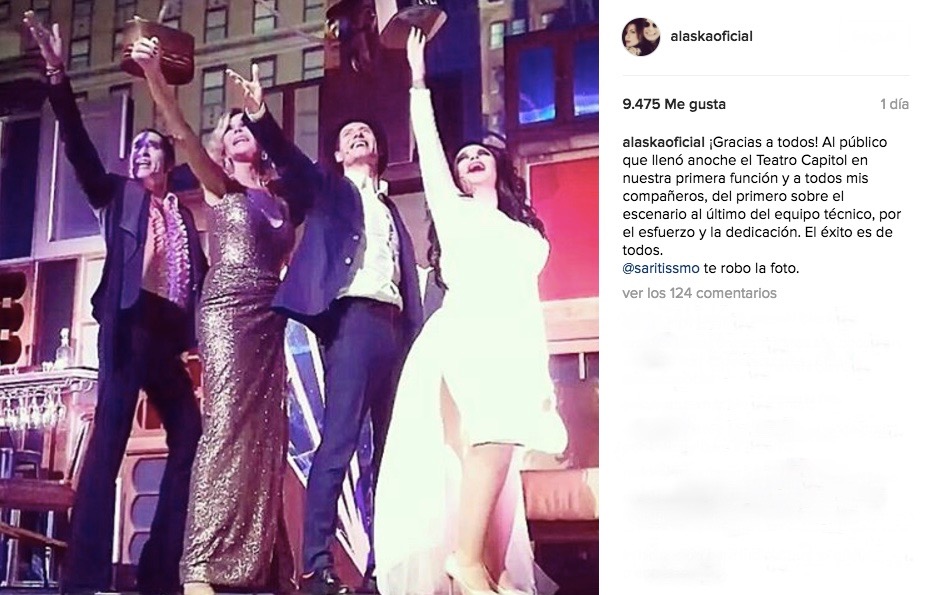
Task: Open the @saritissmo mention link
Action: pyautogui.click(x=661, y=268)
